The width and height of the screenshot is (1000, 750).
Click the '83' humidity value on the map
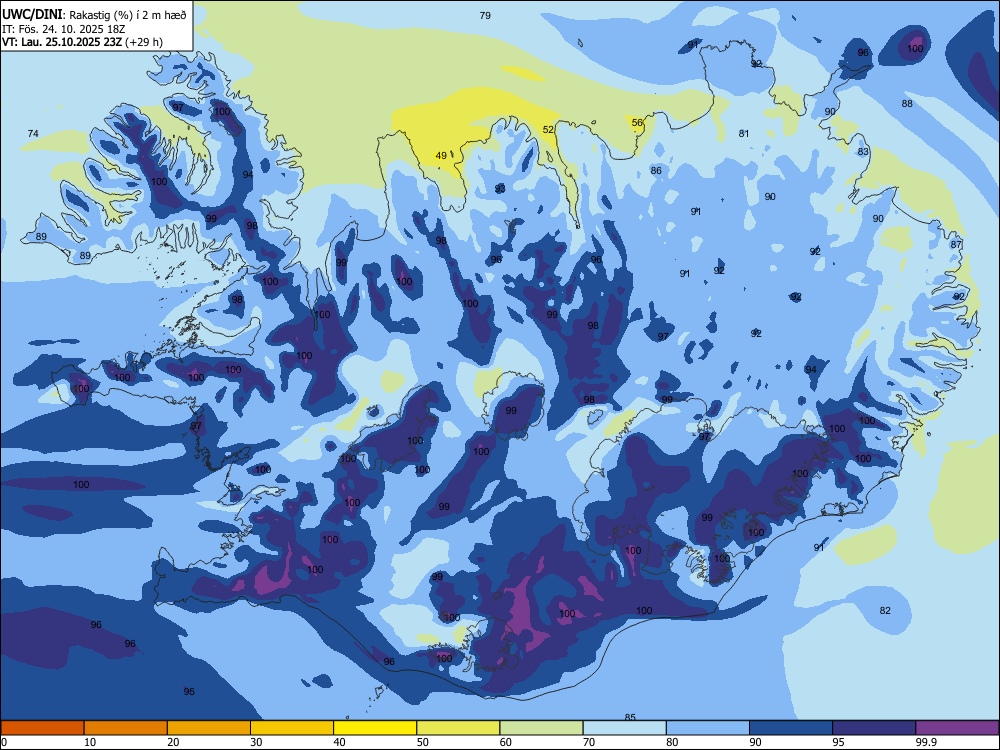863,152
